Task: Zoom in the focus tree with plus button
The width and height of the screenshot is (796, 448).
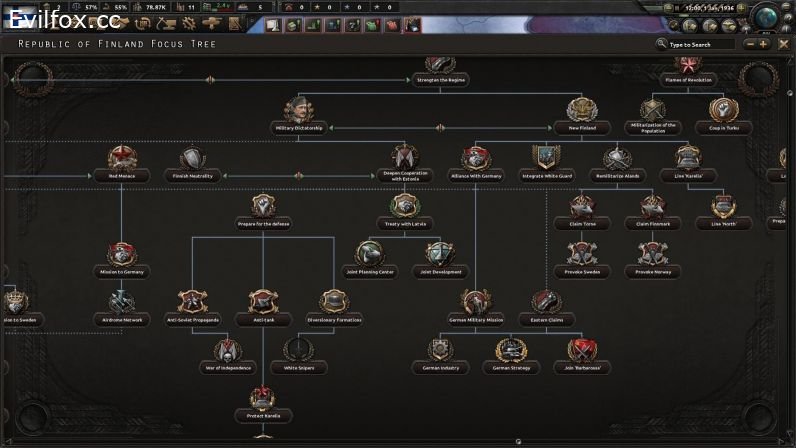Action: (765, 44)
